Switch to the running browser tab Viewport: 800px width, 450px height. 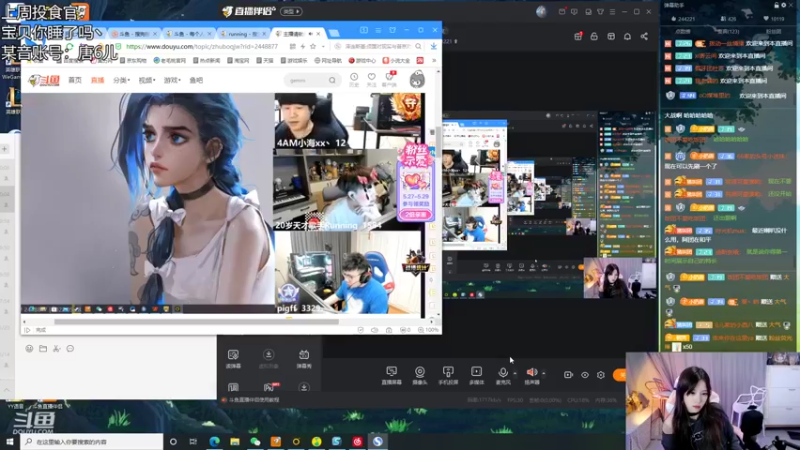point(244,34)
